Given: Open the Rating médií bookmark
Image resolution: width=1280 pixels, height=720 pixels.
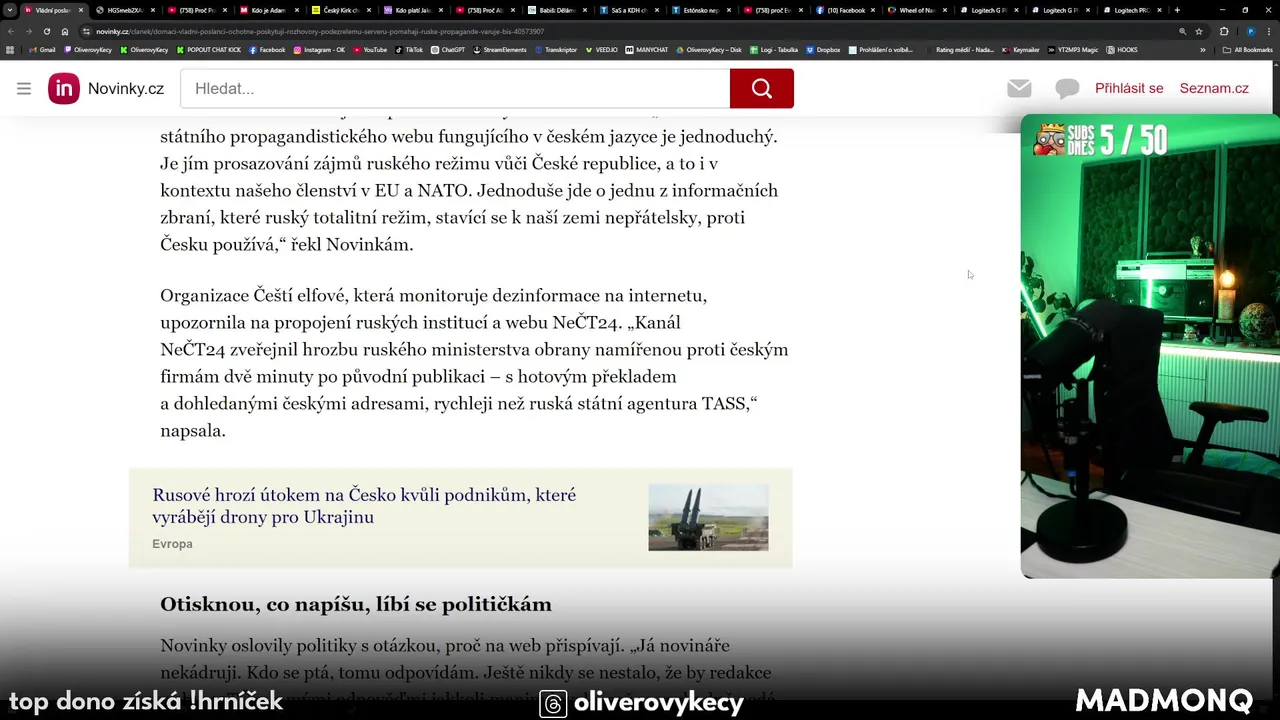Looking at the screenshot, I should click(963, 49).
